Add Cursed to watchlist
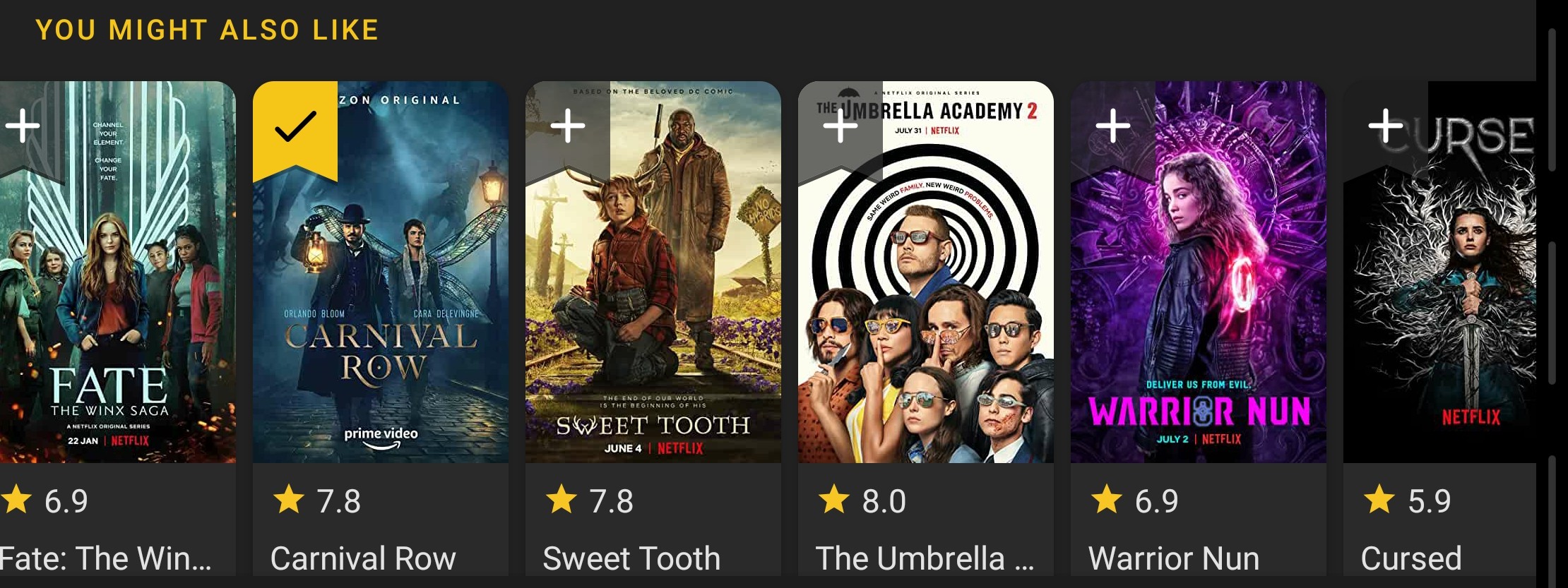This screenshot has height=588, width=1568. click(1386, 127)
